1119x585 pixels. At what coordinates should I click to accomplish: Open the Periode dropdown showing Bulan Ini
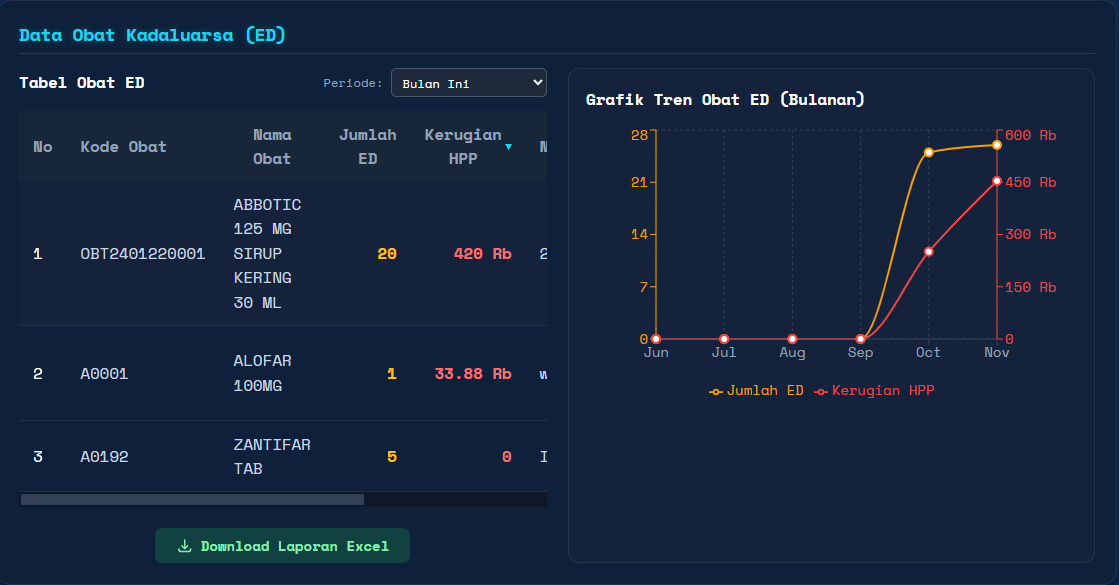pyautogui.click(x=468, y=83)
